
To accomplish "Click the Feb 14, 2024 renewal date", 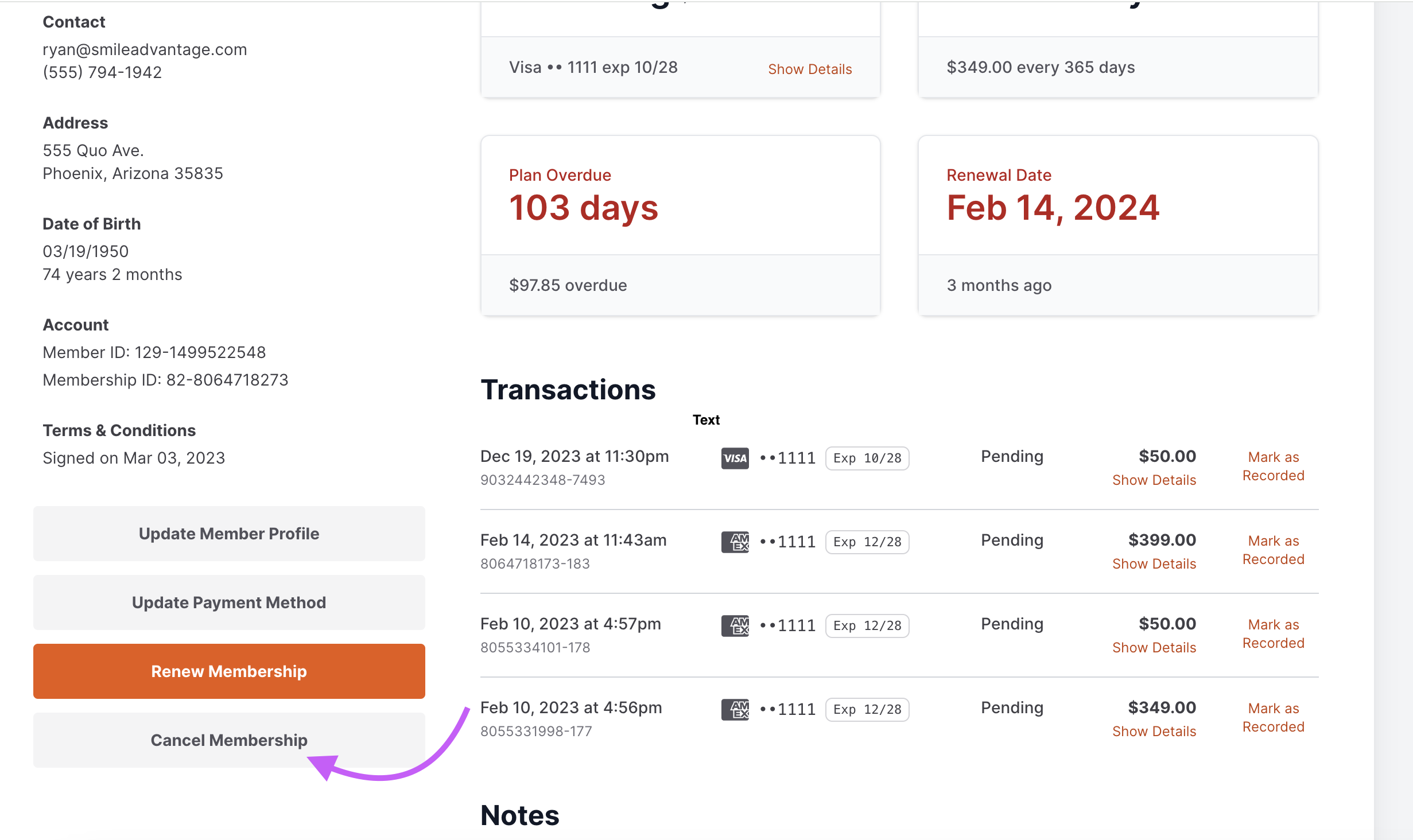I will [x=1053, y=208].
